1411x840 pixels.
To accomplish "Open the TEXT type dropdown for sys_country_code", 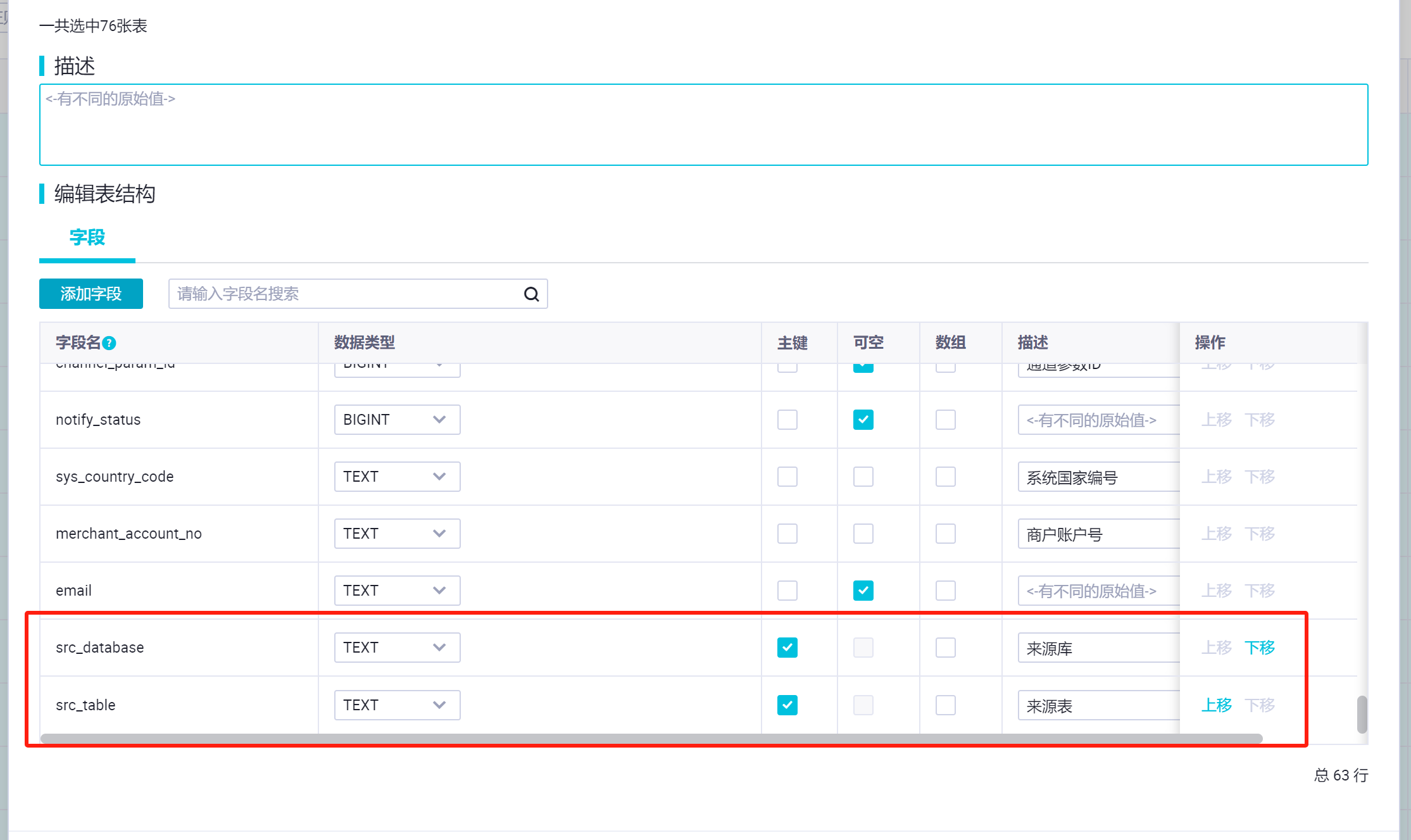I will (x=397, y=477).
